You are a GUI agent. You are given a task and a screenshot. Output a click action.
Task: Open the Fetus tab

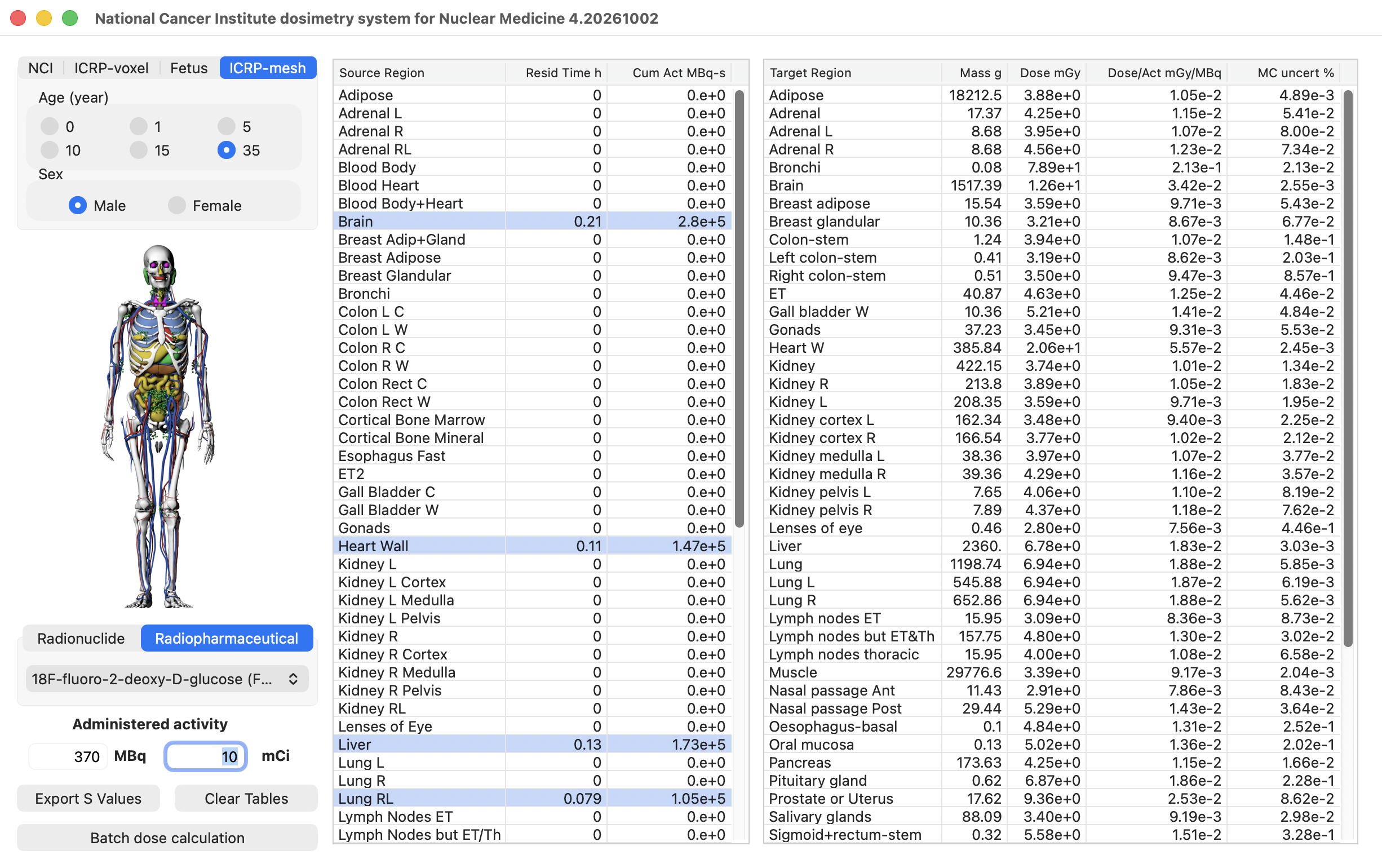[189, 68]
